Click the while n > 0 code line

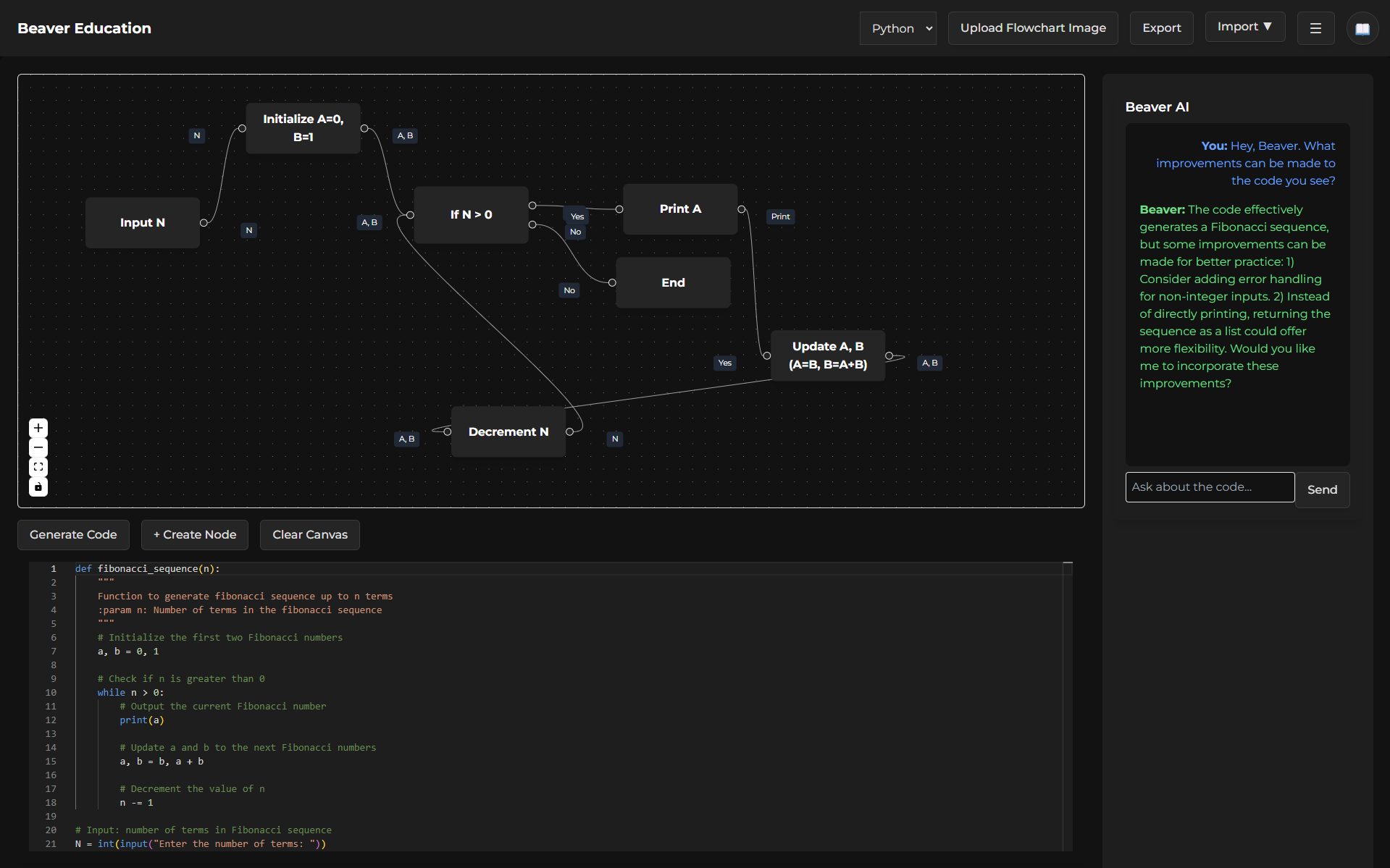(131, 693)
